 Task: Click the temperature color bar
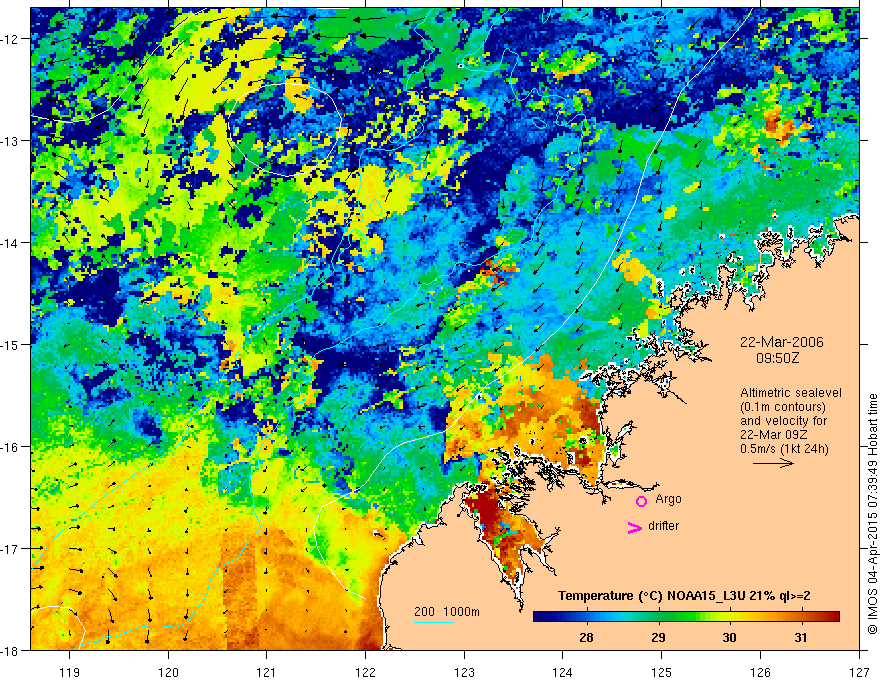(x=686, y=616)
